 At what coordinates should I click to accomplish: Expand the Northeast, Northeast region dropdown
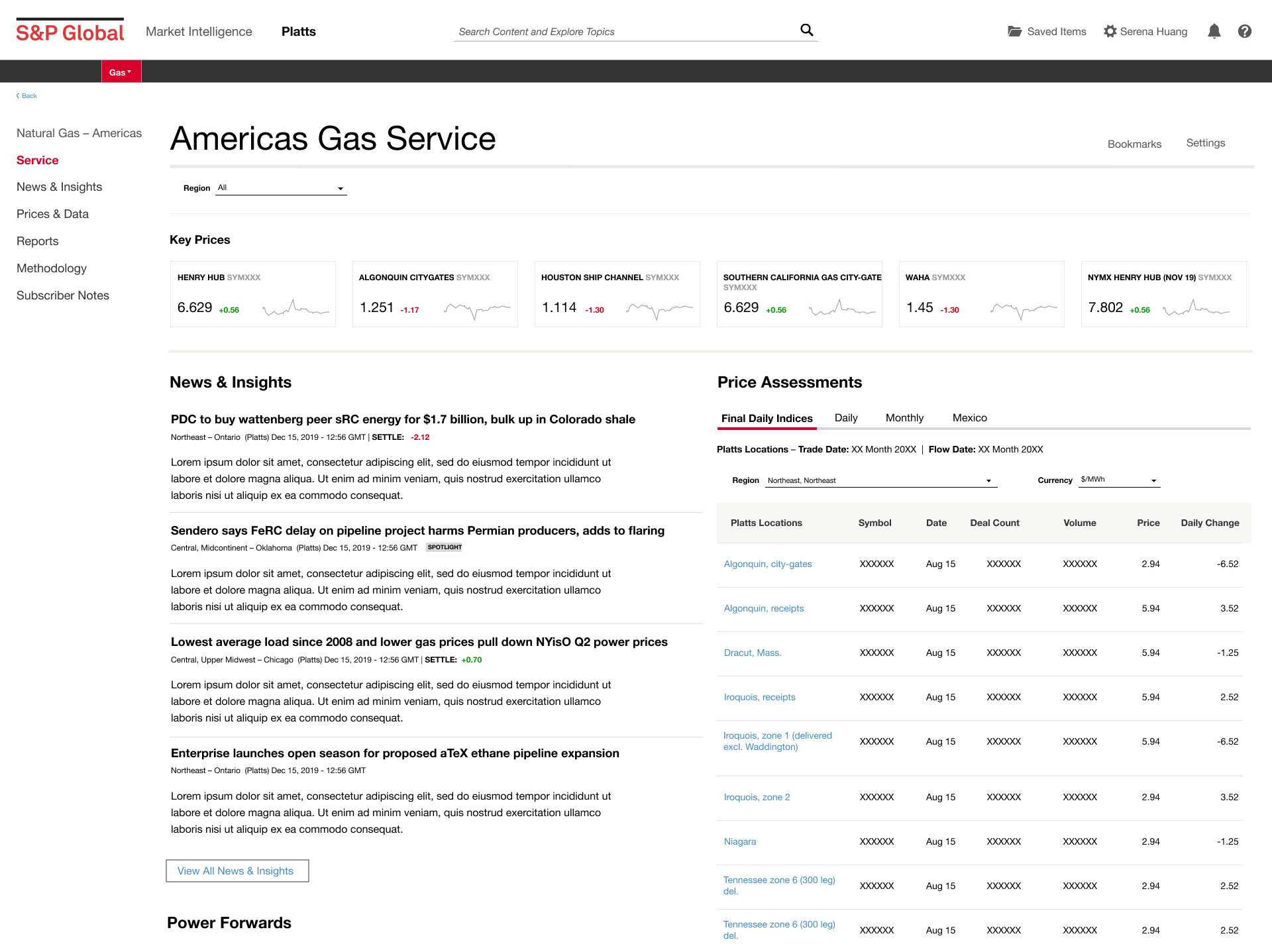(x=881, y=480)
